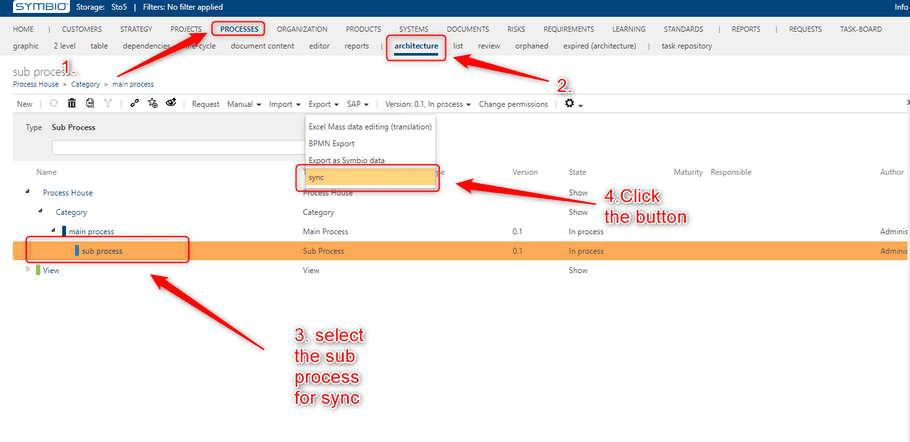Click the star favorites icon

153,104
